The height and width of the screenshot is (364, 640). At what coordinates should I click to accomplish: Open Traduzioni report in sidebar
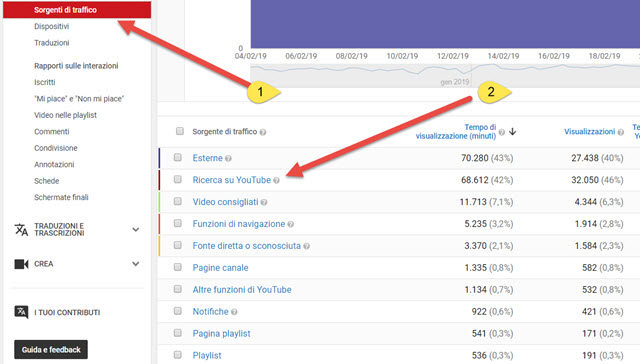[x=51, y=43]
